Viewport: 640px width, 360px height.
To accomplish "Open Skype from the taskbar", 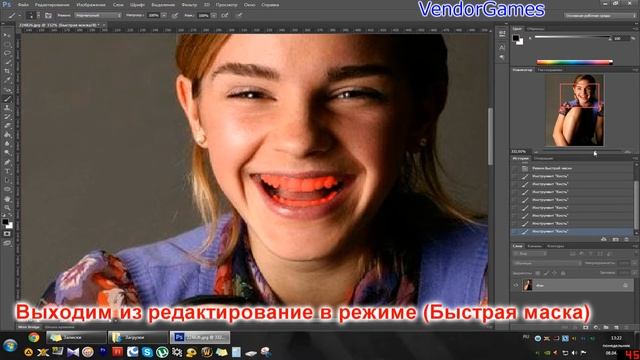I will [x=147, y=352].
